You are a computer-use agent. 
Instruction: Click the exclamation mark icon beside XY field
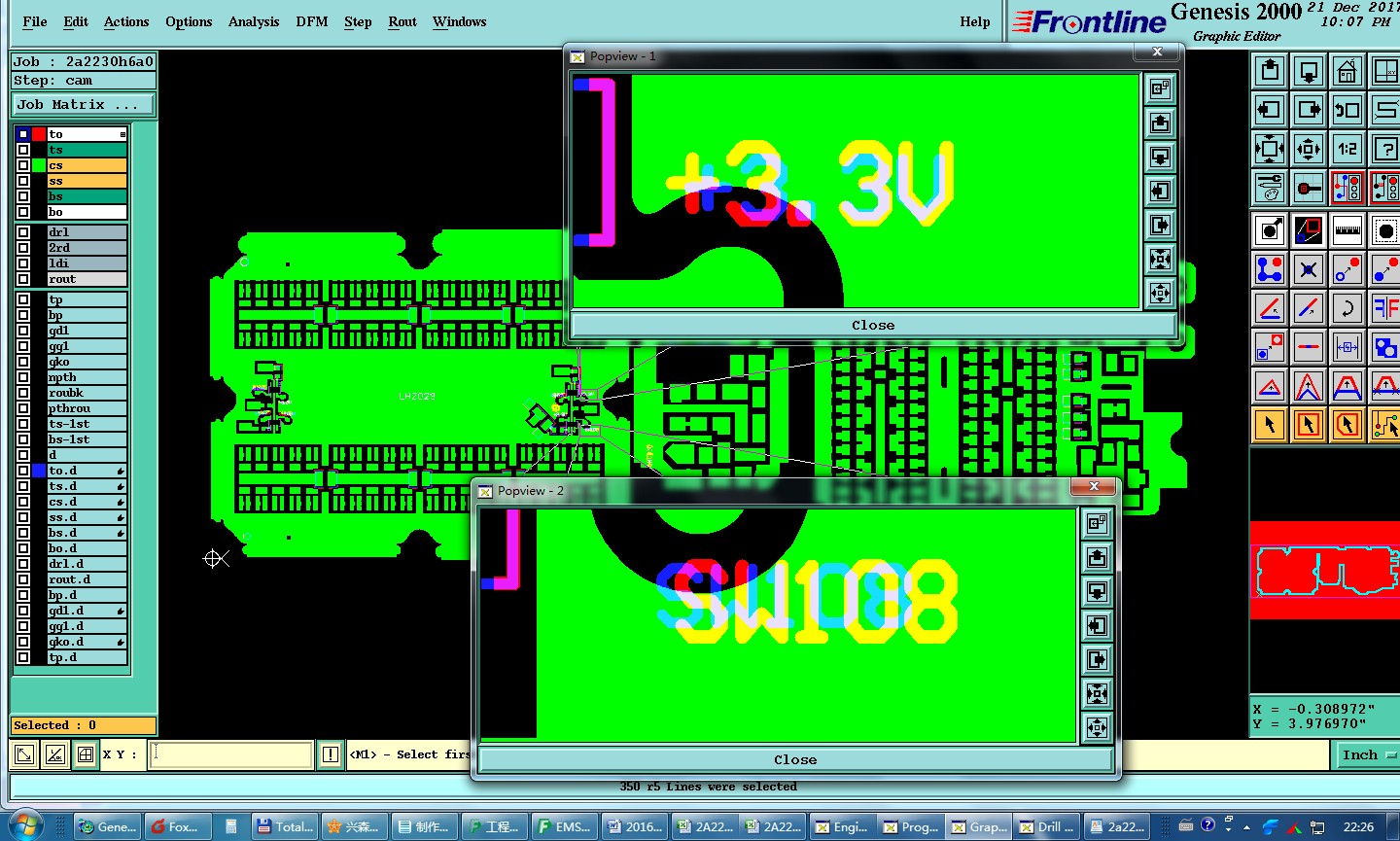tap(331, 754)
